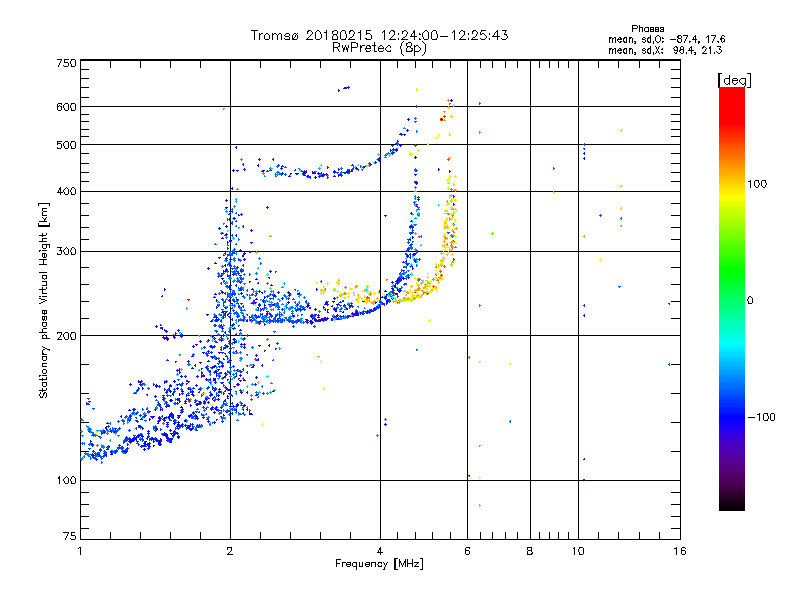Click the 'Stationary phase Virtual Height [km]' axis label
Image resolution: width=800 pixels, height=600 pixels.
tap(44, 301)
